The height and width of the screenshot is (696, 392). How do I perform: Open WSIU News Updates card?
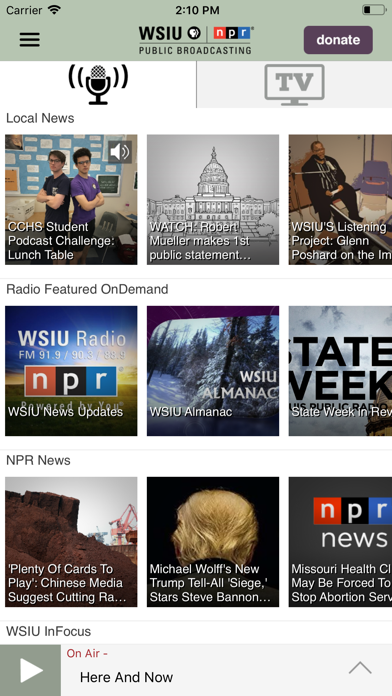[71, 371]
